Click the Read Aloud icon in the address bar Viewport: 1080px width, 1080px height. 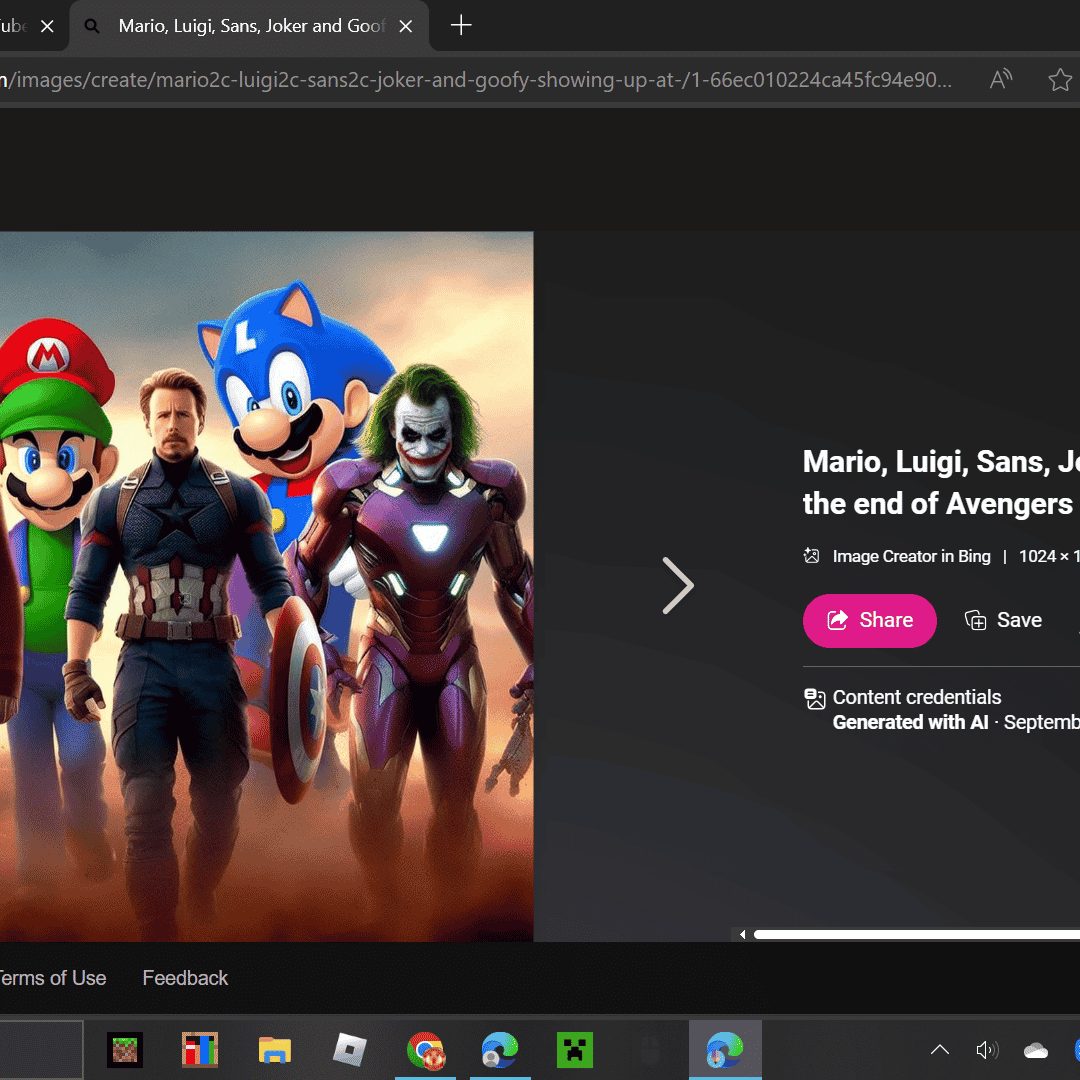click(x=1000, y=80)
